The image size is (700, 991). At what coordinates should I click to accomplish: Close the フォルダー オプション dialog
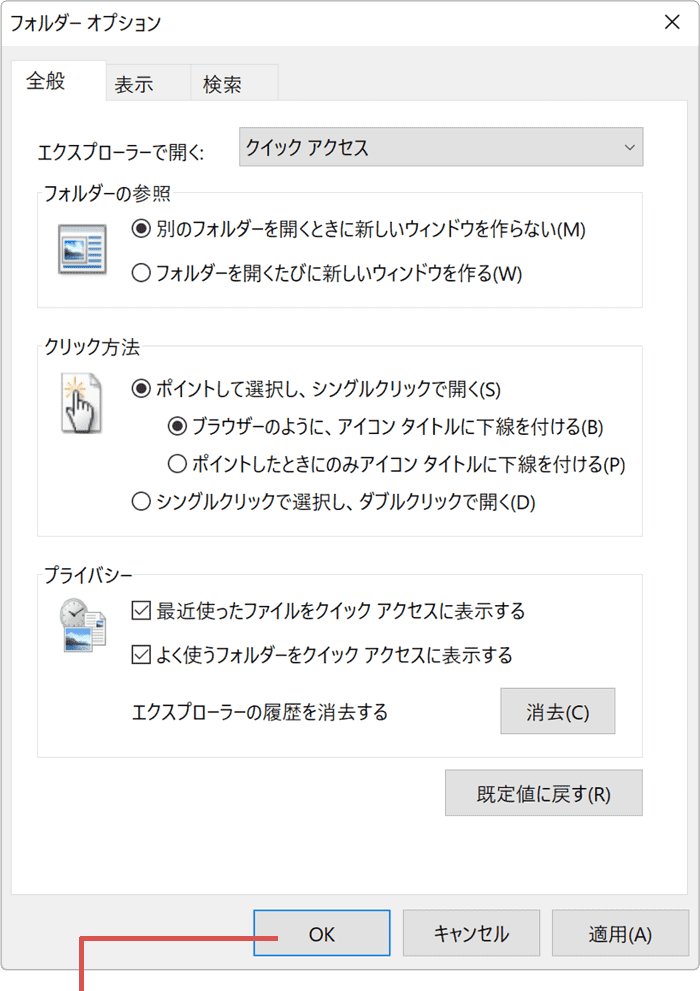[672, 22]
